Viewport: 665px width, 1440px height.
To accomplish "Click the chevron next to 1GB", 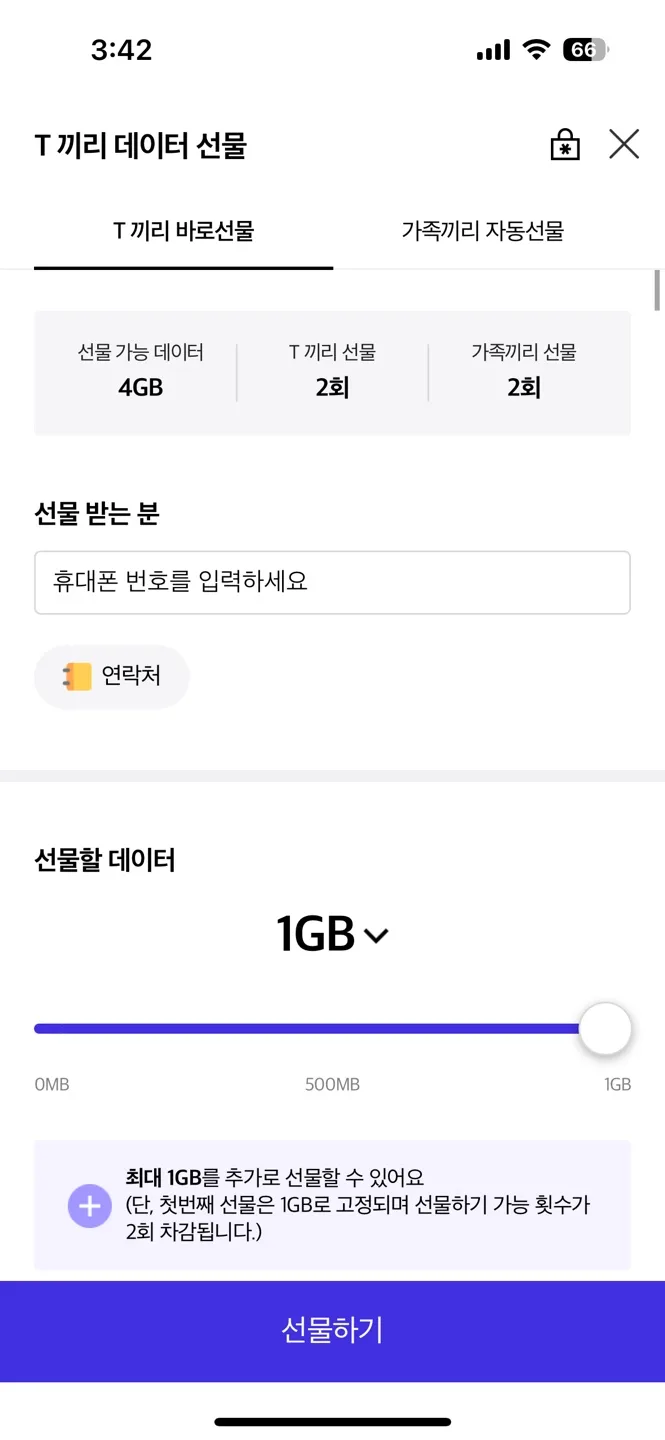I will (x=376, y=937).
